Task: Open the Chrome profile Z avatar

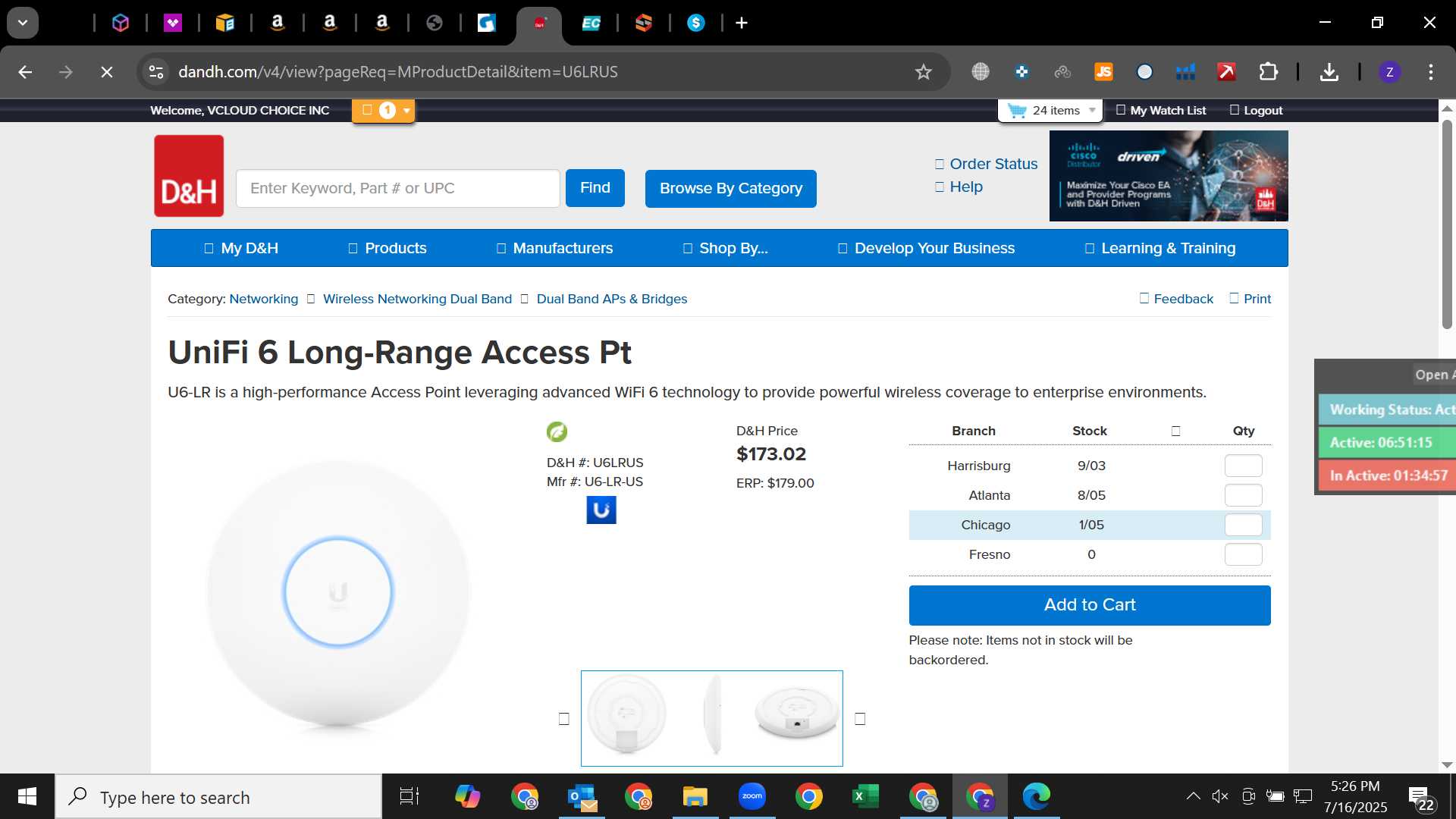Action: (1389, 72)
